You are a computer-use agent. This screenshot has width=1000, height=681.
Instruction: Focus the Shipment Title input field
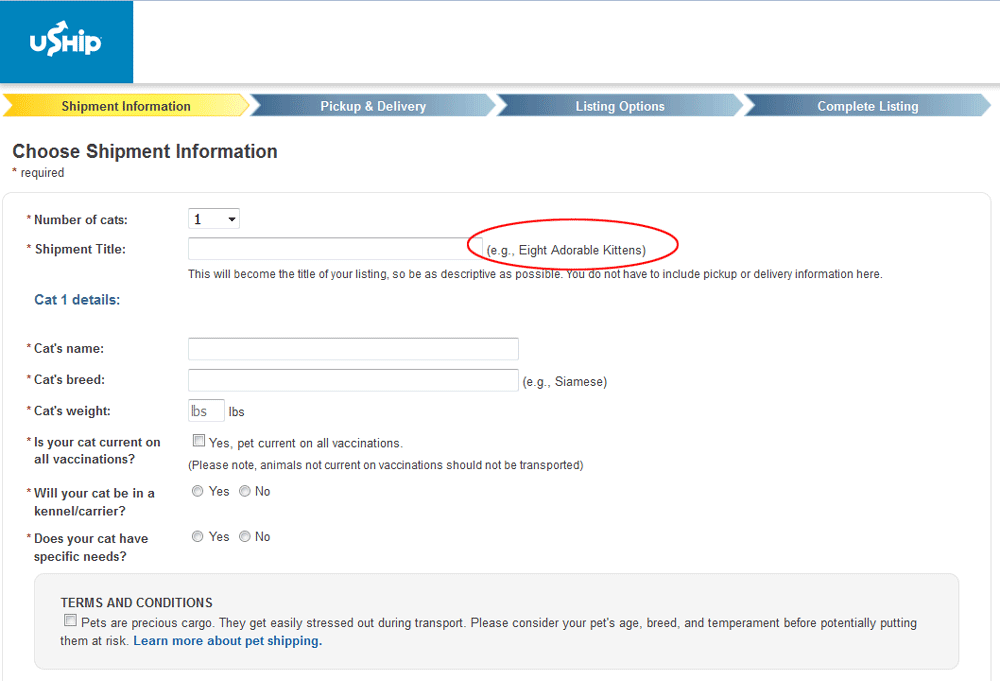click(x=335, y=249)
